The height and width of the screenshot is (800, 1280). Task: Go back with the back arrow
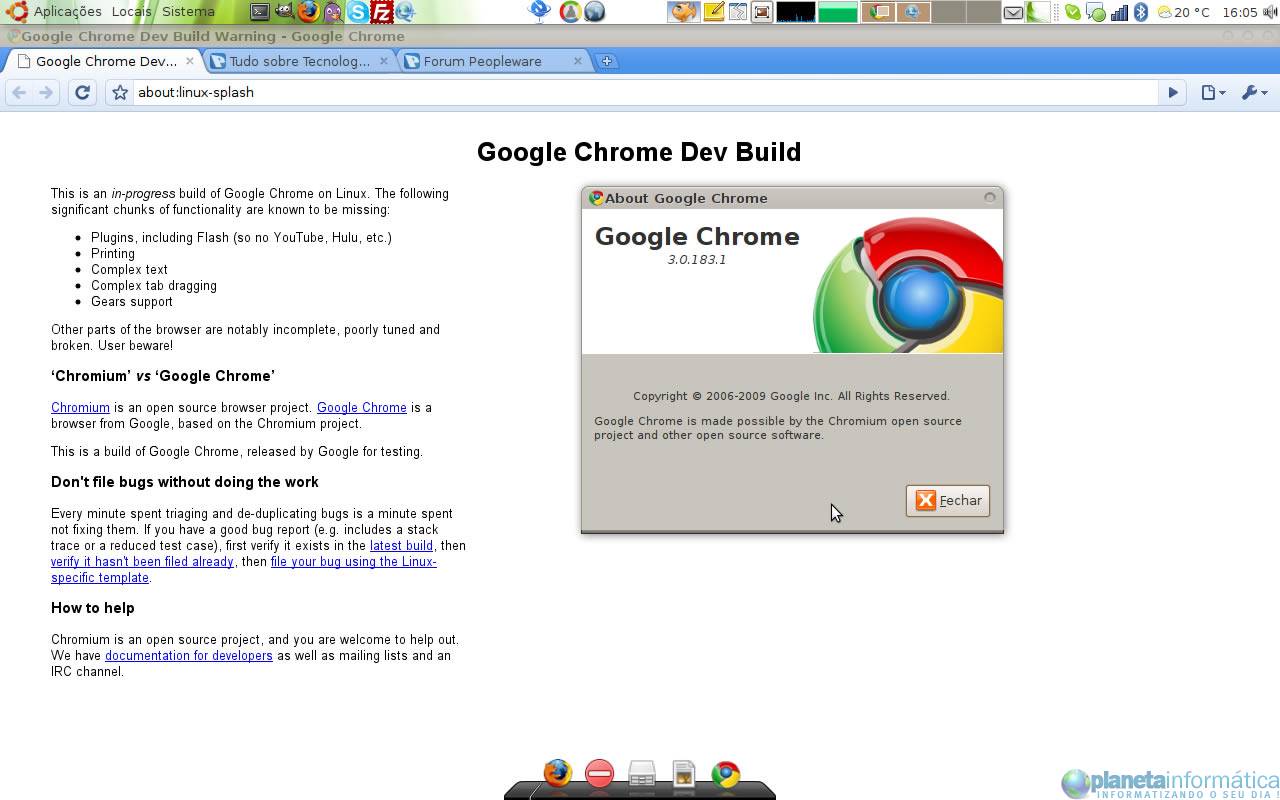click(19, 92)
